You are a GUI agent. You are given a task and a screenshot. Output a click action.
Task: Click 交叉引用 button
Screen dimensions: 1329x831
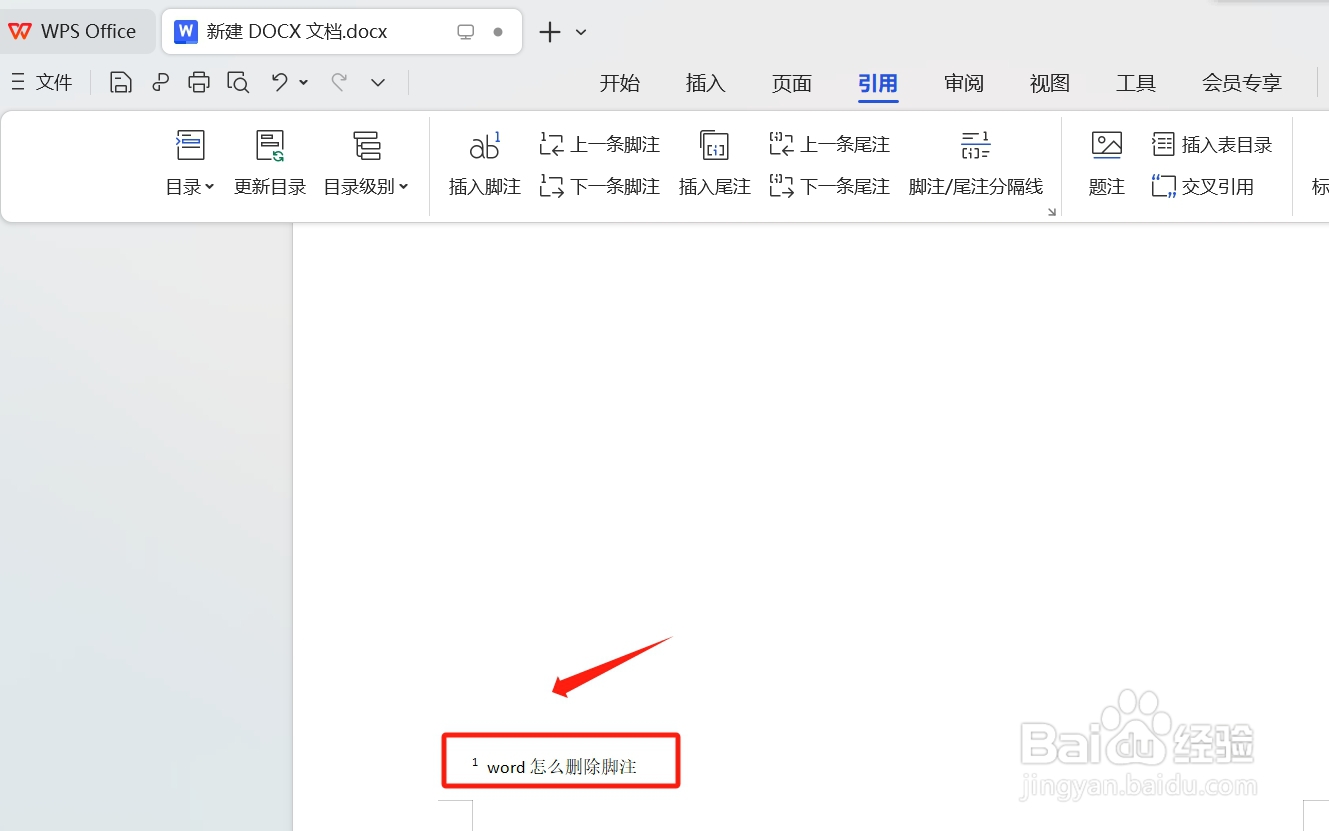click(x=1203, y=186)
